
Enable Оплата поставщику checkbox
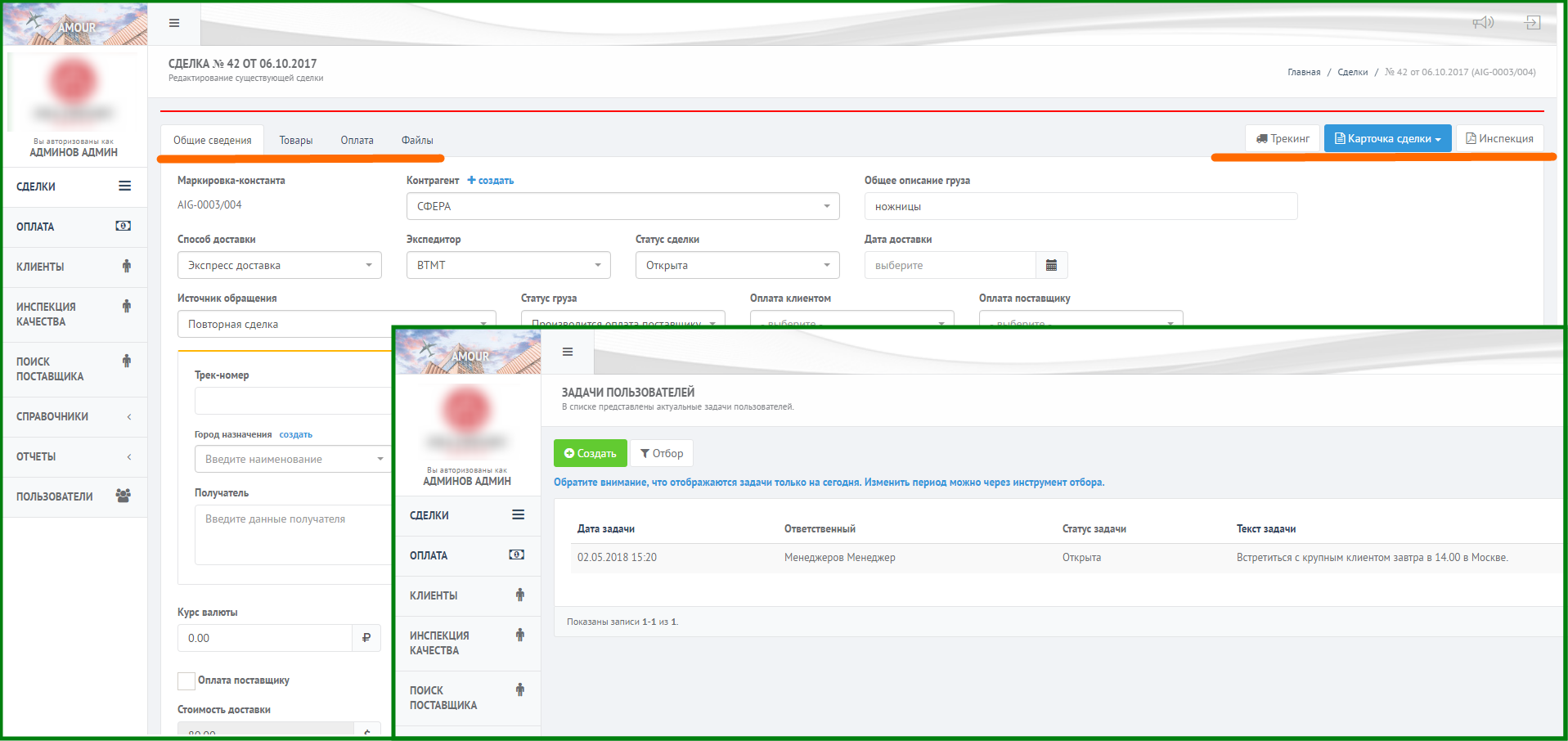tap(186, 680)
